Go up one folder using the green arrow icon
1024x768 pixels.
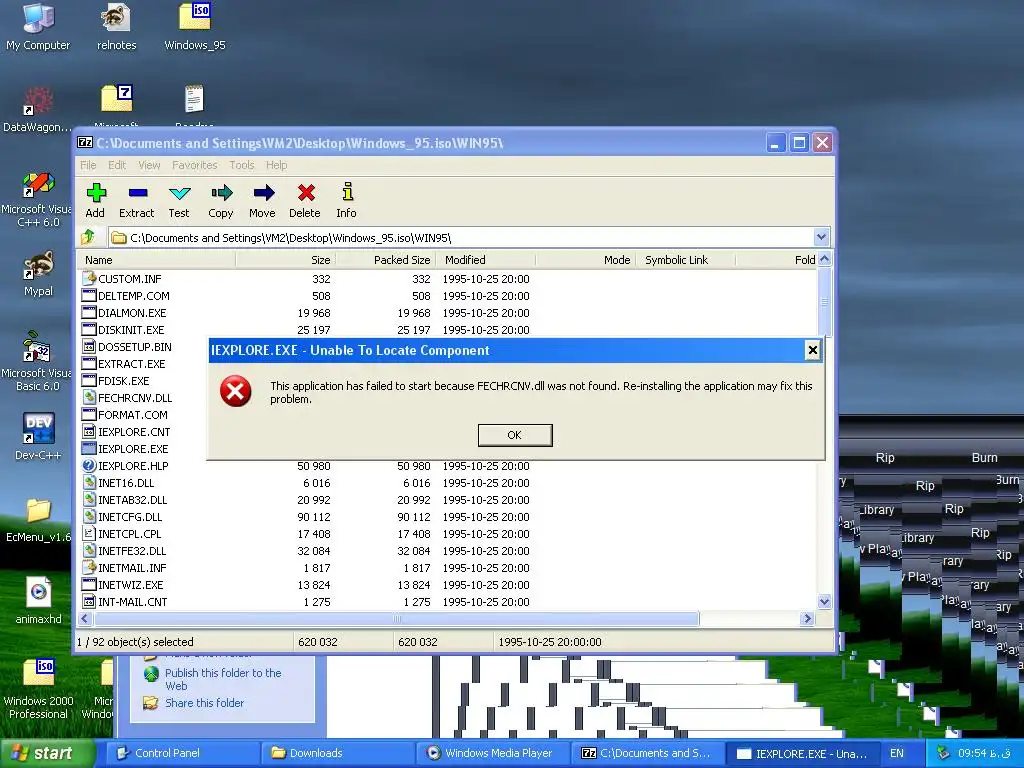pyautogui.click(x=88, y=237)
